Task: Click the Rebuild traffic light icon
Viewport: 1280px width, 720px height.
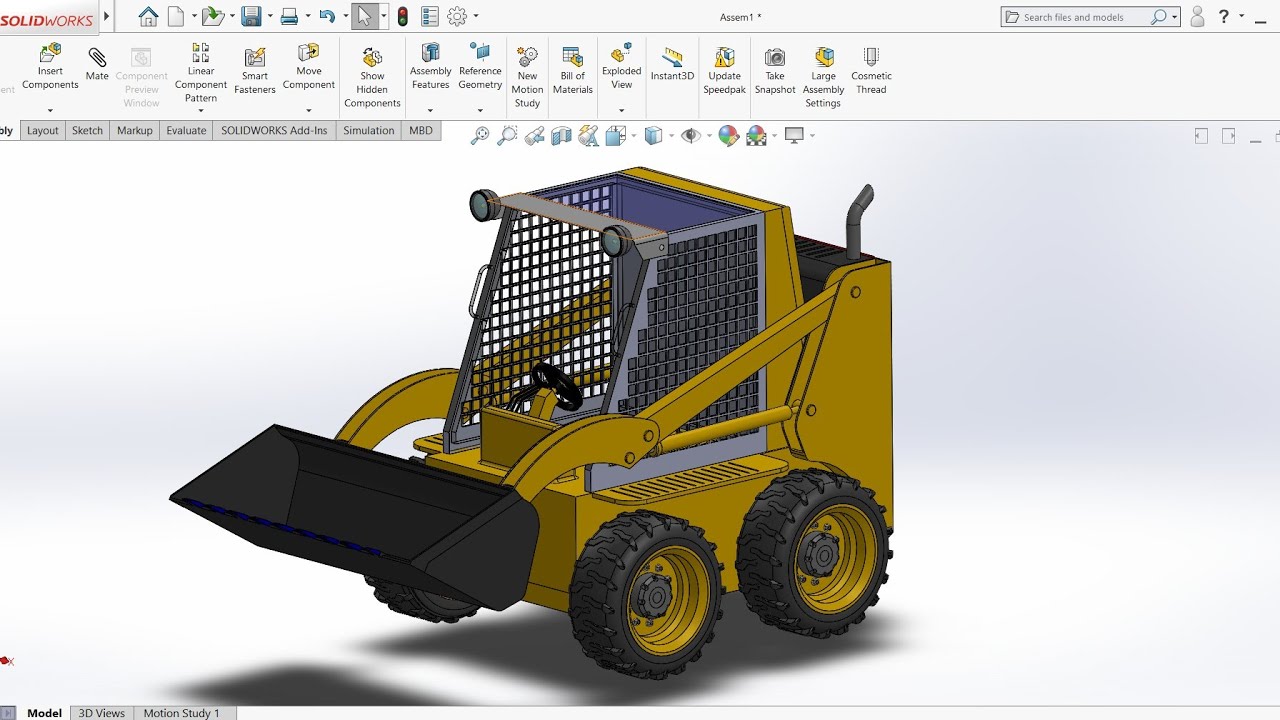Action: tap(403, 16)
